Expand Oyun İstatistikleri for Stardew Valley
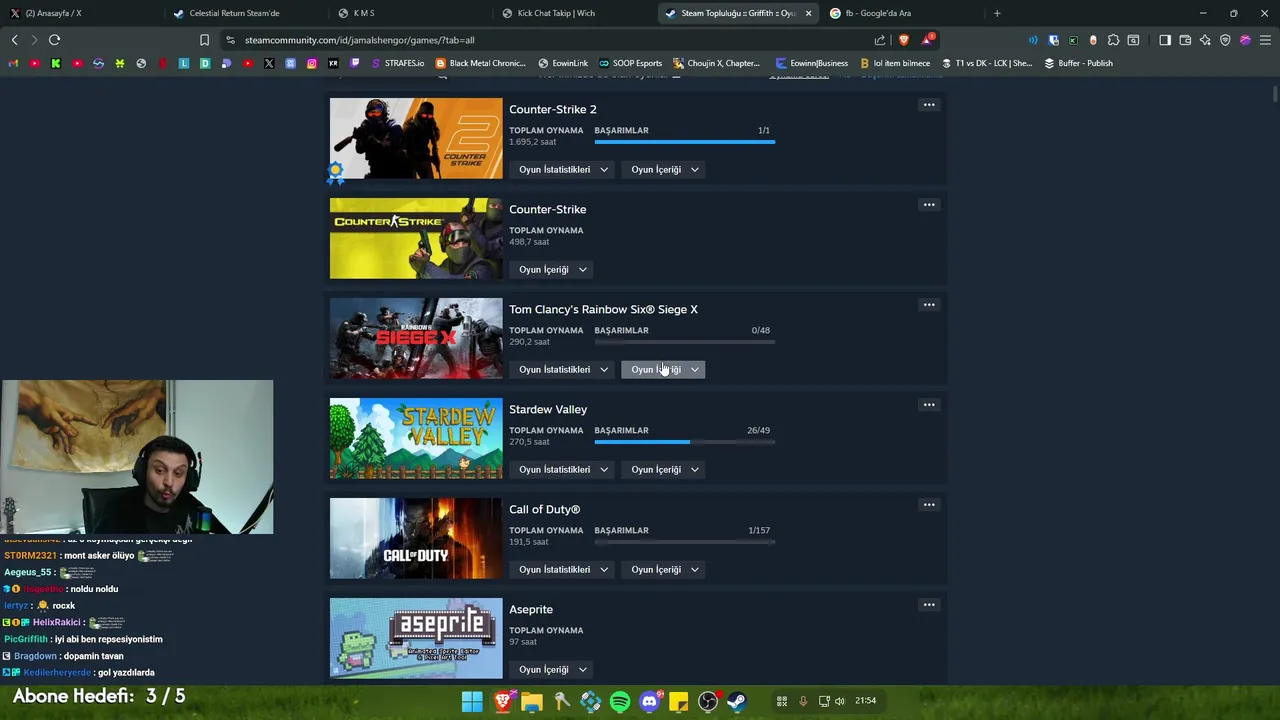Image resolution: width=1280 pixels, height=720 pixels. pyautogui.click(x=563, y=470)
